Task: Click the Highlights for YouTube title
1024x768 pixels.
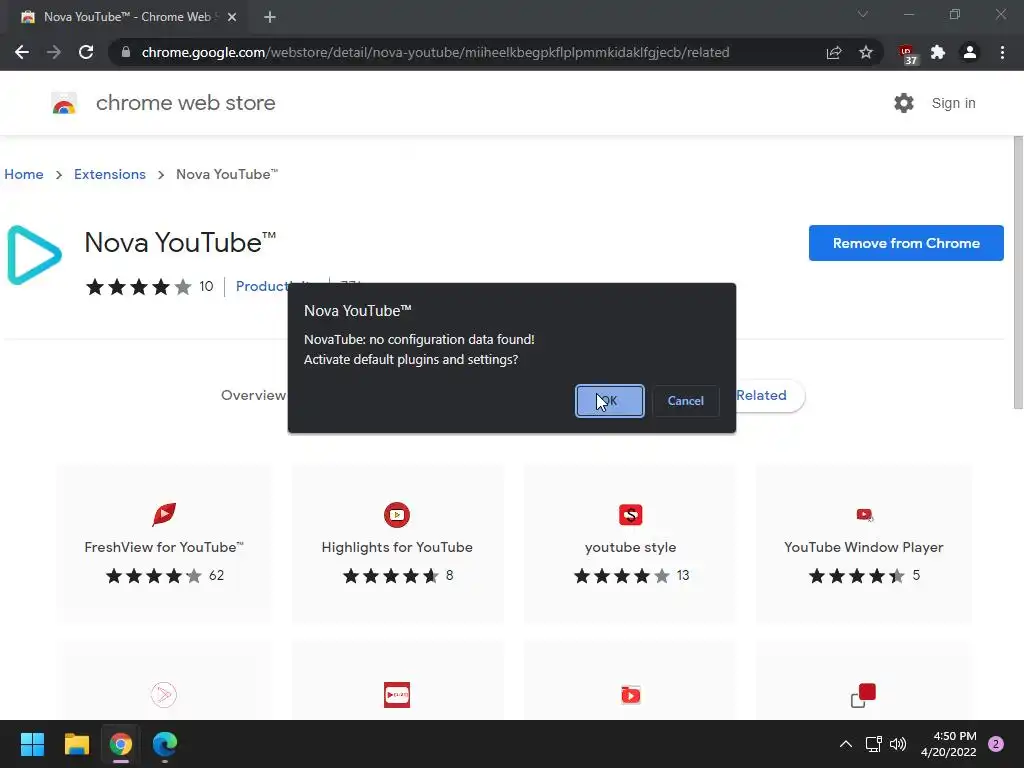Action: coord(397,547)
